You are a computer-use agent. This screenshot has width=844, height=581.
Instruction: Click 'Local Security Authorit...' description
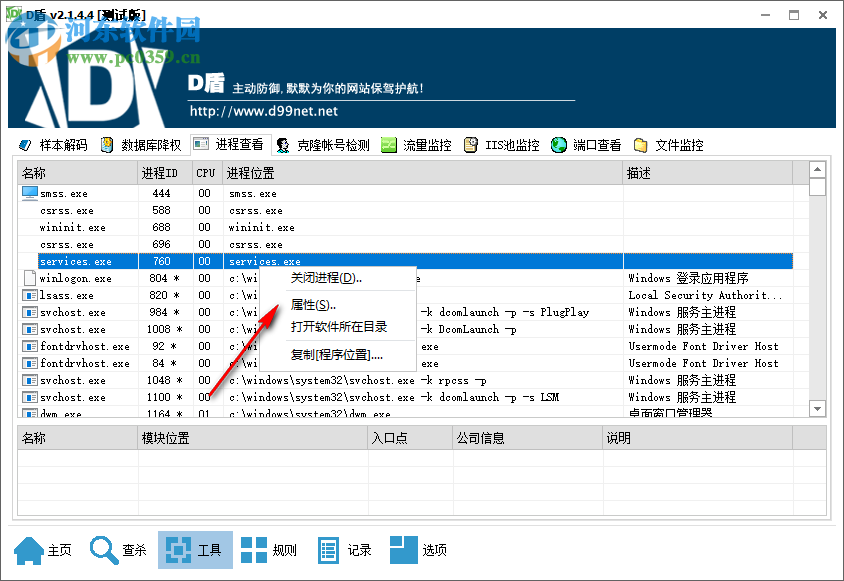click(x=705, y=295)
